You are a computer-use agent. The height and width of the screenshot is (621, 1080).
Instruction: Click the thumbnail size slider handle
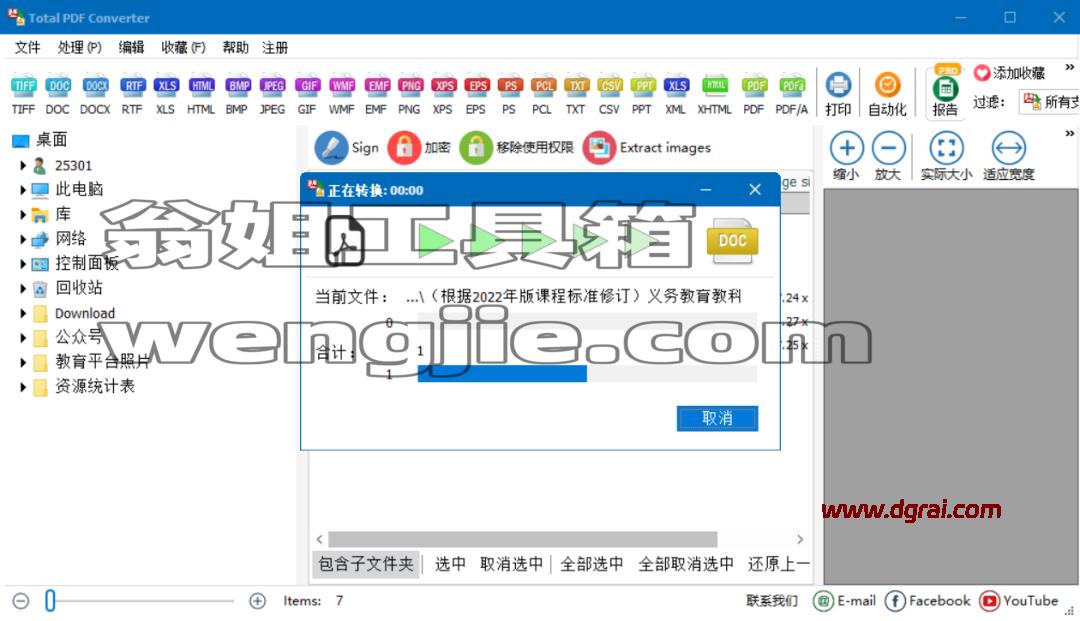coord(50,600)
